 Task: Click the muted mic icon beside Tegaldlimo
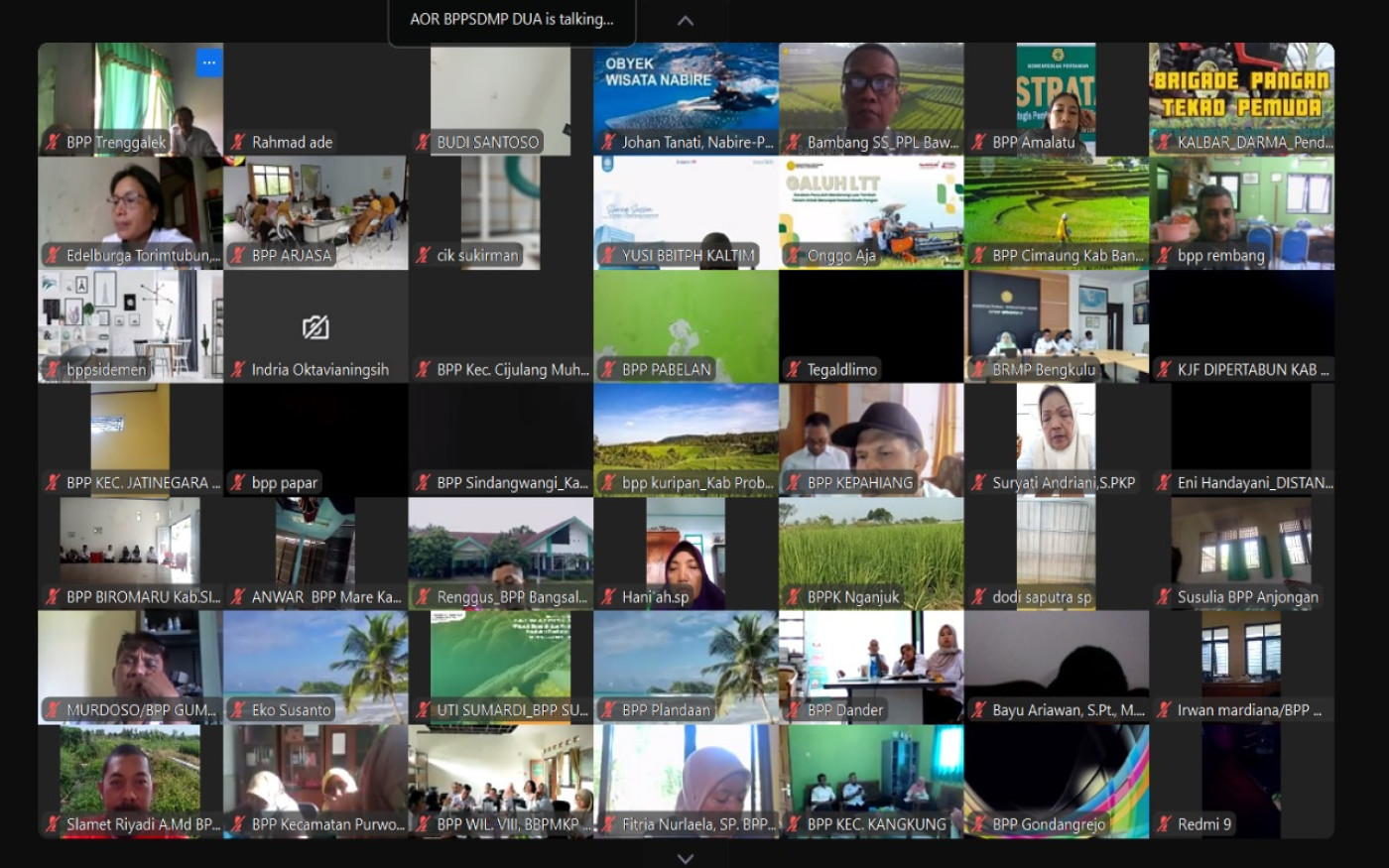794,370
